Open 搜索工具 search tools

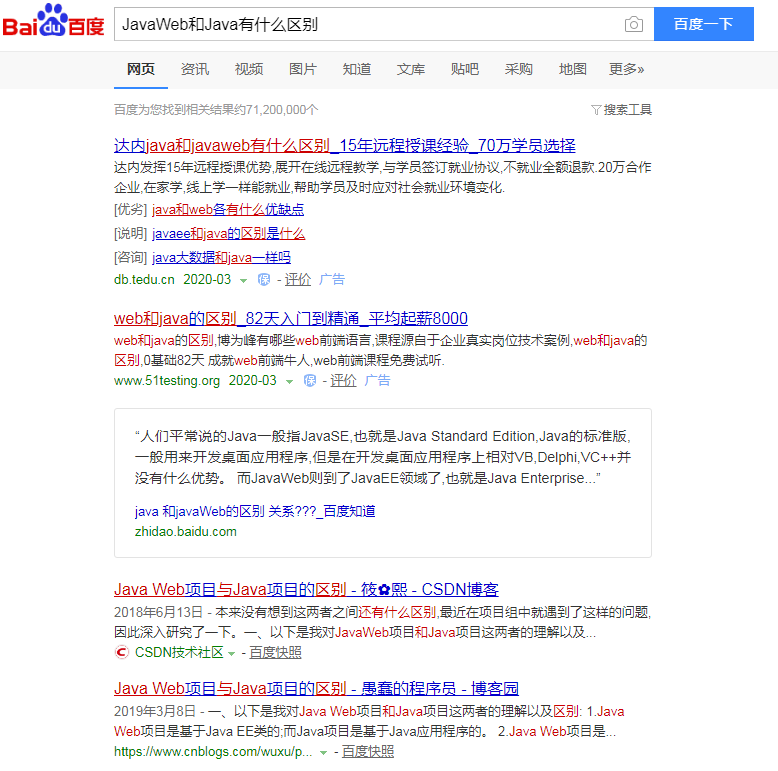point(627,110)
